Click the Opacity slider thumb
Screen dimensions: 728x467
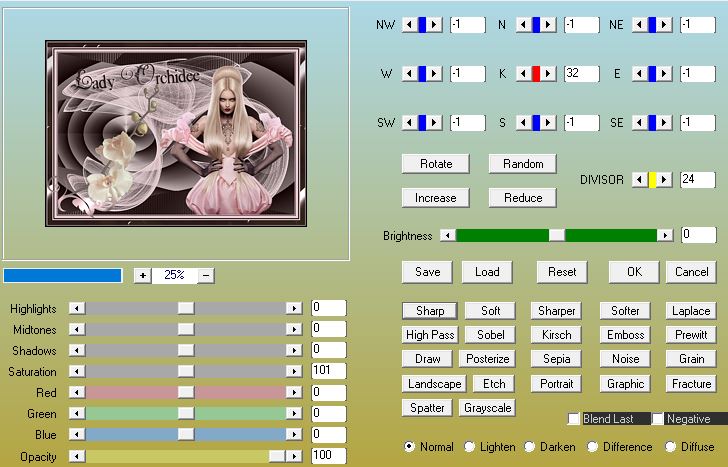click(277, 456)
